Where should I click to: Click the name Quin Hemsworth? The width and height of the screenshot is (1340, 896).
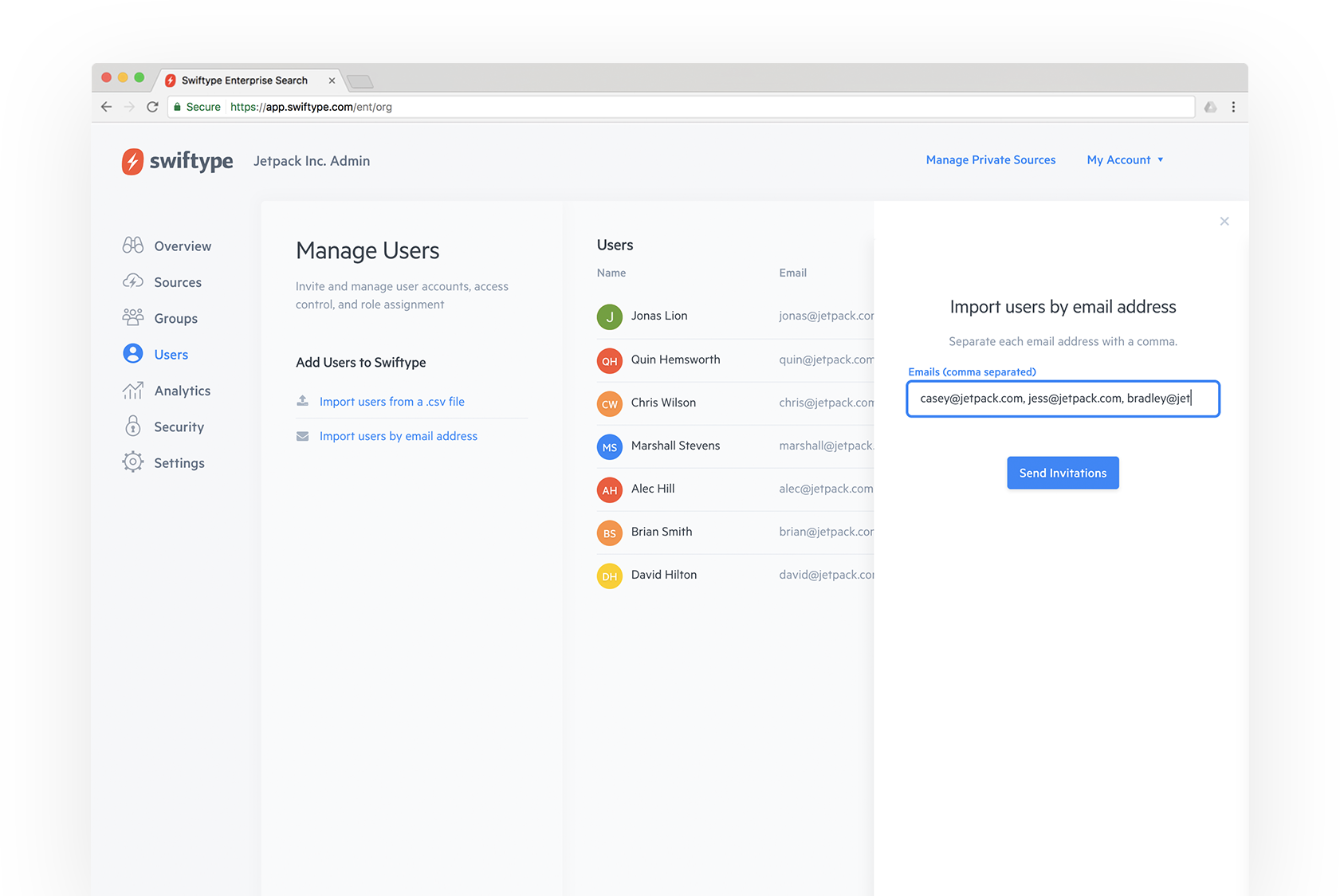coord(675,360)
